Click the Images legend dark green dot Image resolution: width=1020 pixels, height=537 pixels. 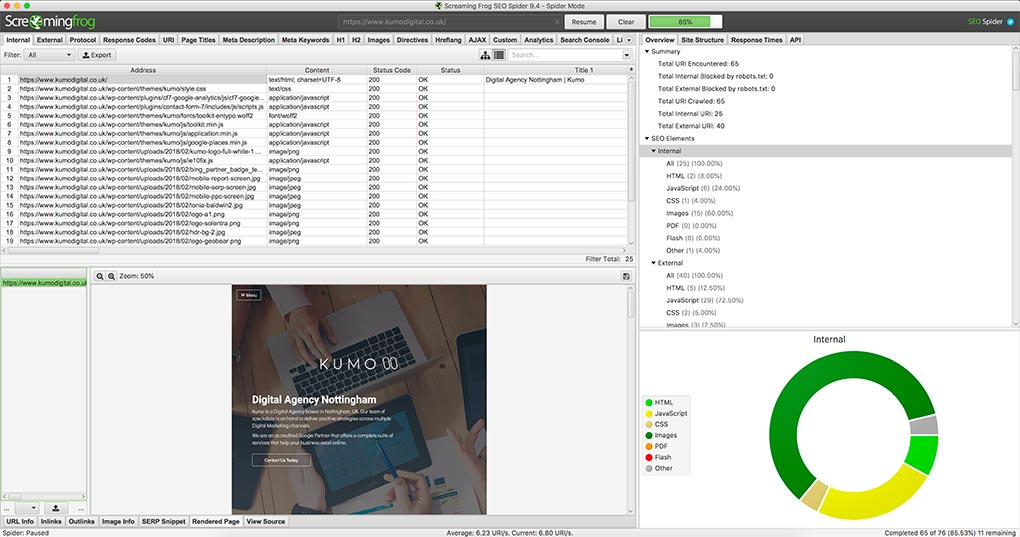click(x=649, y=436)
